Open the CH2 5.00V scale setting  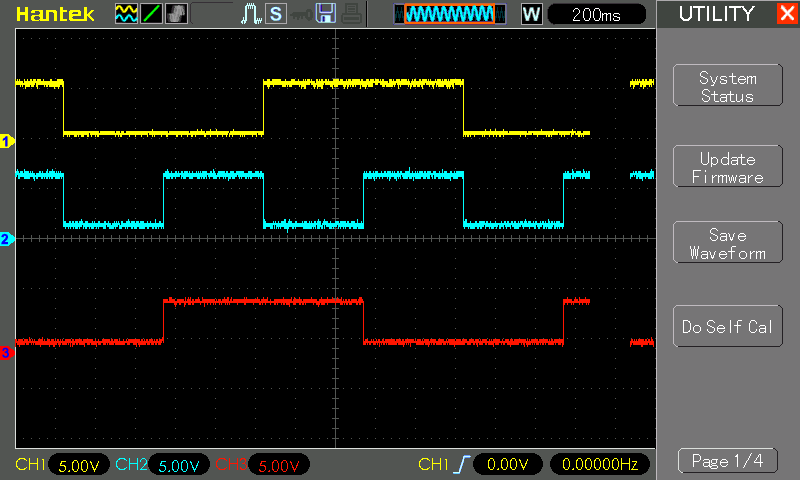[178, 465]
